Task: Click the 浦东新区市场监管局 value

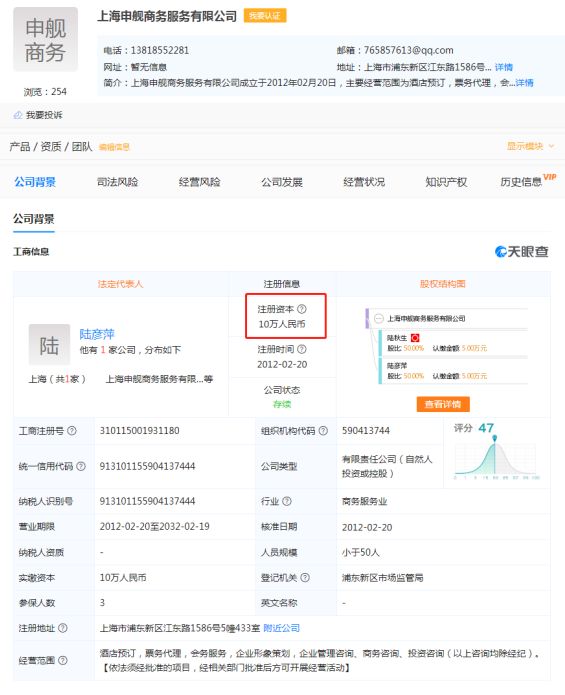Action: [x=382, y=578]
